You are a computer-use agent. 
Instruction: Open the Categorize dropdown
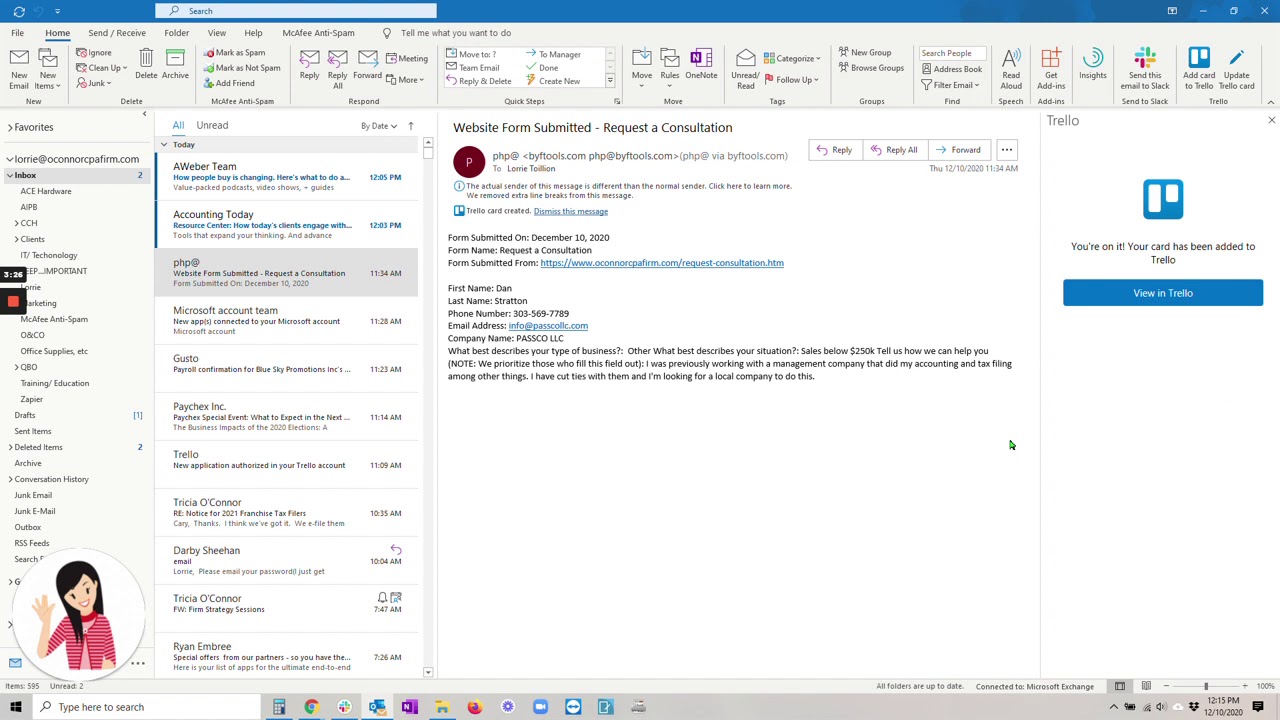coord(793,58)
